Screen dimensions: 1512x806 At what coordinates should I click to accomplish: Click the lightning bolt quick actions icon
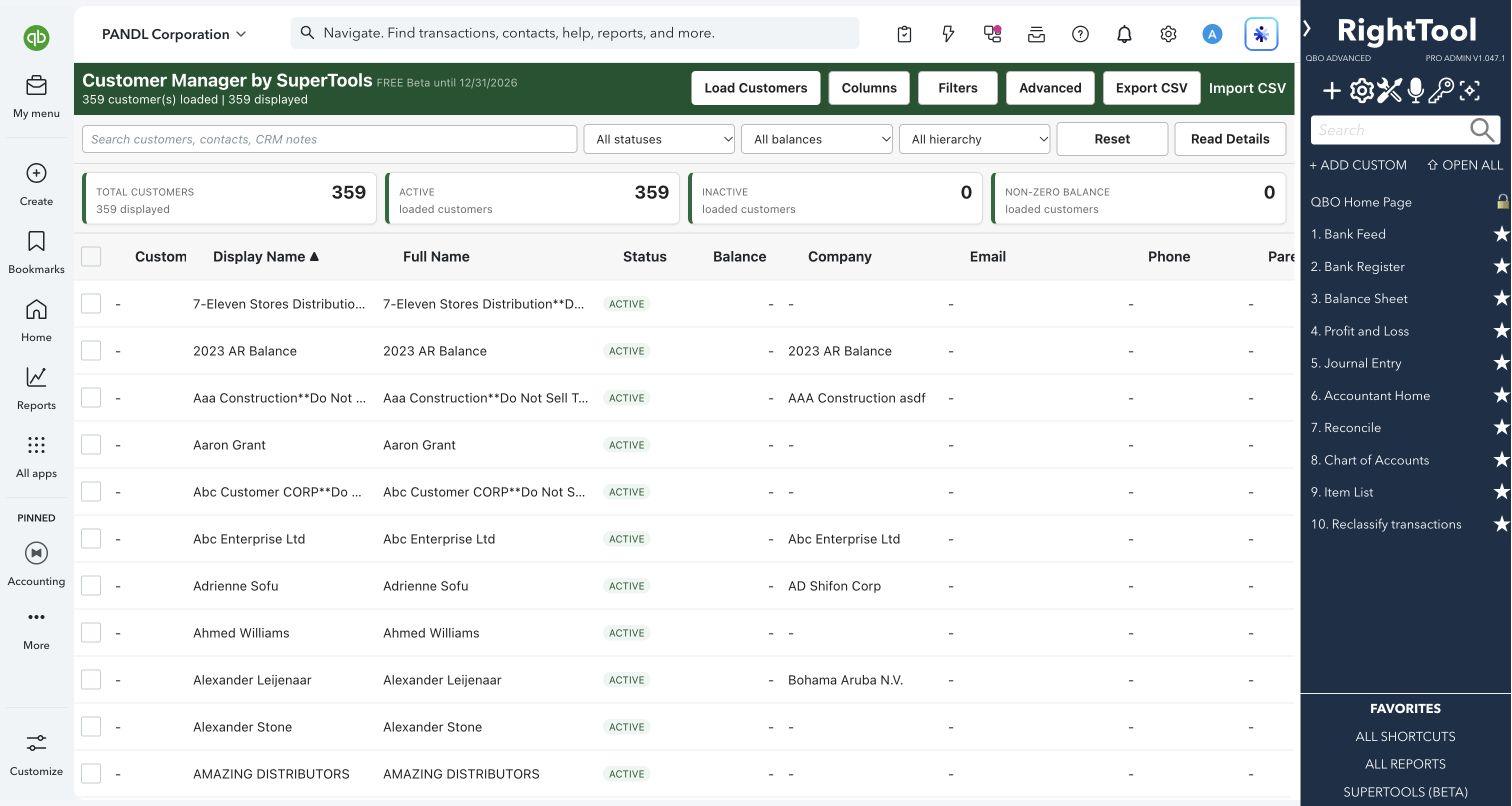(948, 34)
